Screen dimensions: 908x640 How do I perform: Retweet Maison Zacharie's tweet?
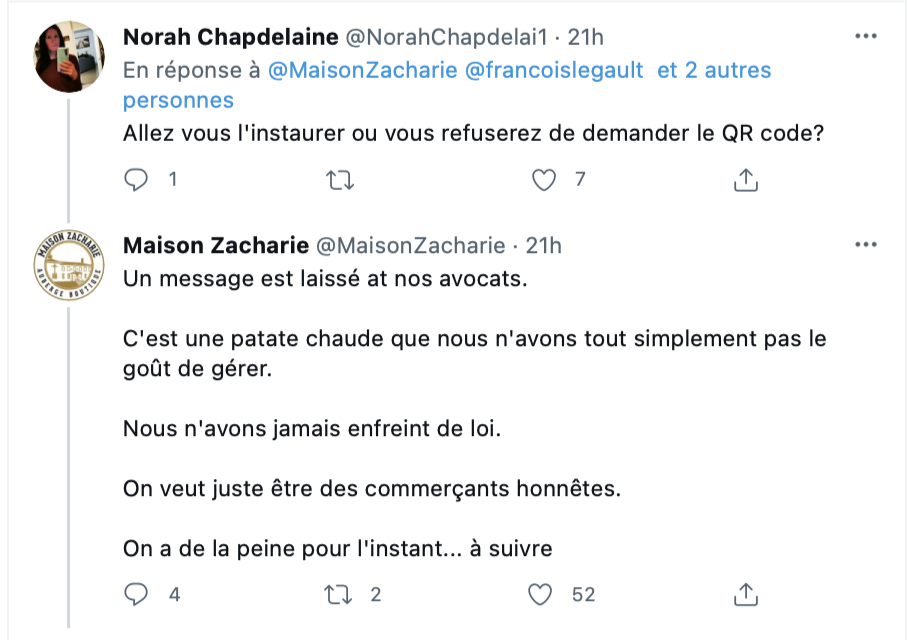point(340,594)
